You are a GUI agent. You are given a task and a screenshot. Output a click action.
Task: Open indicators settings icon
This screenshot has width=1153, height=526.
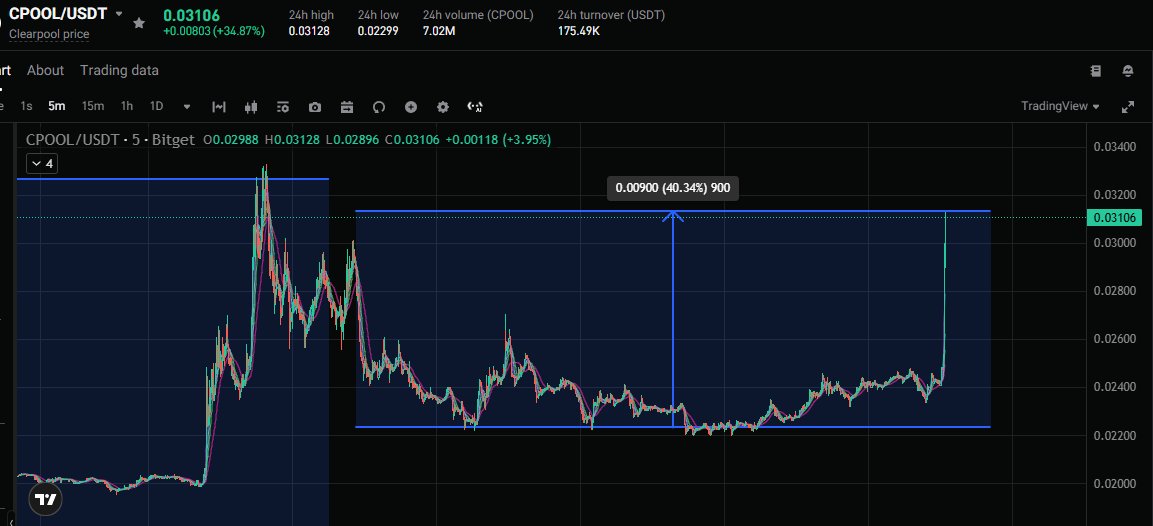[x=283, y=107]
